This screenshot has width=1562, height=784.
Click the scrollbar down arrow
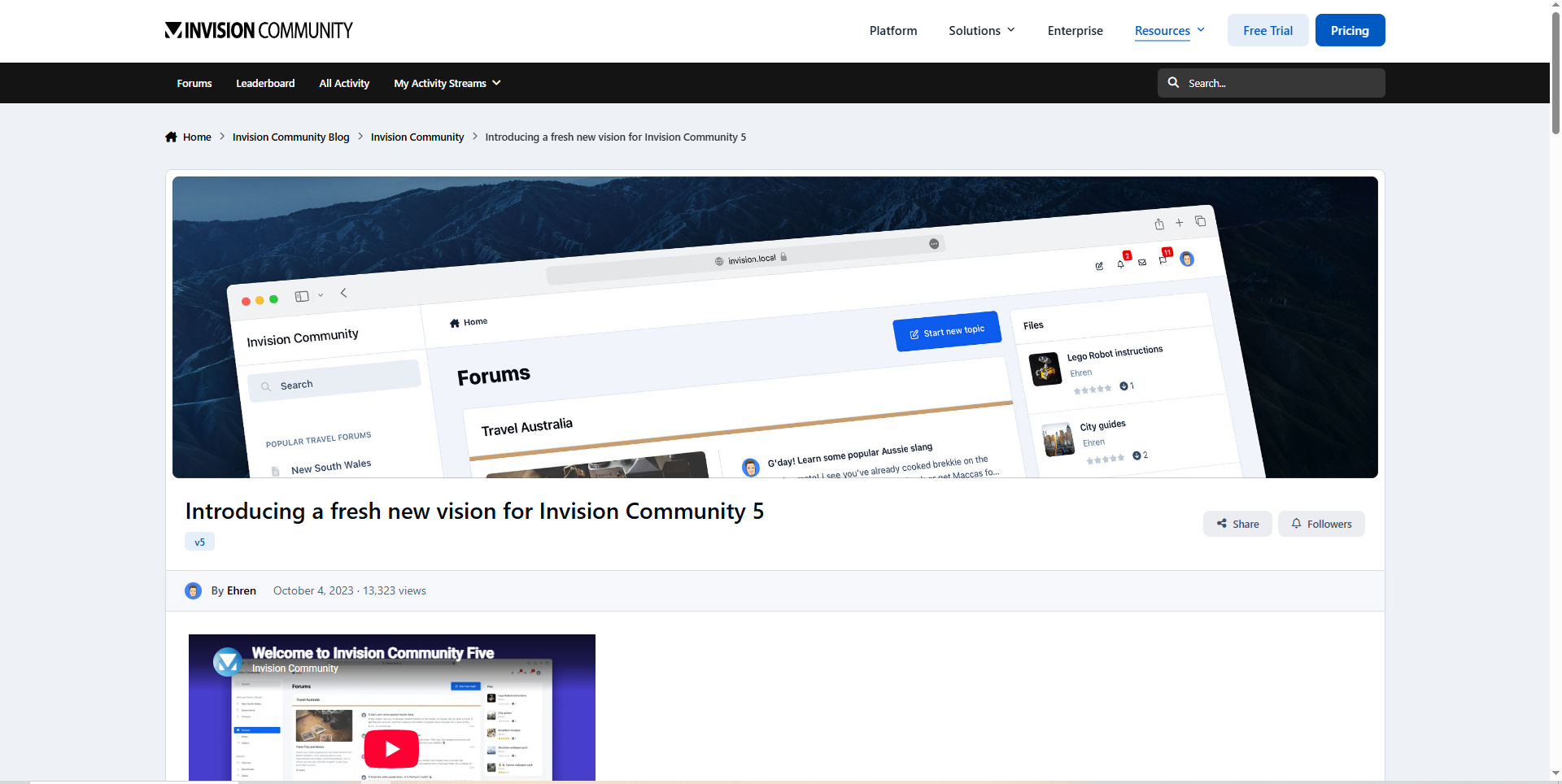1555,773
